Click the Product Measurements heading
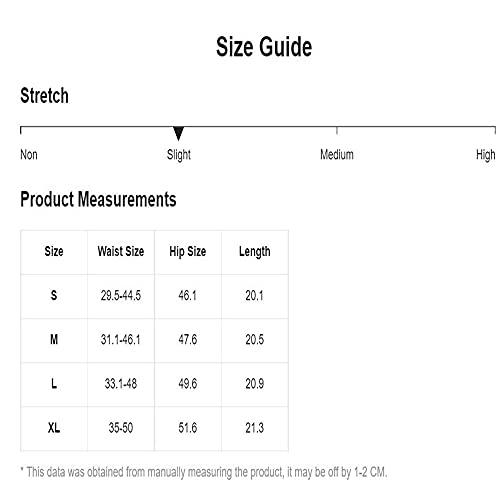 (98, 199)
